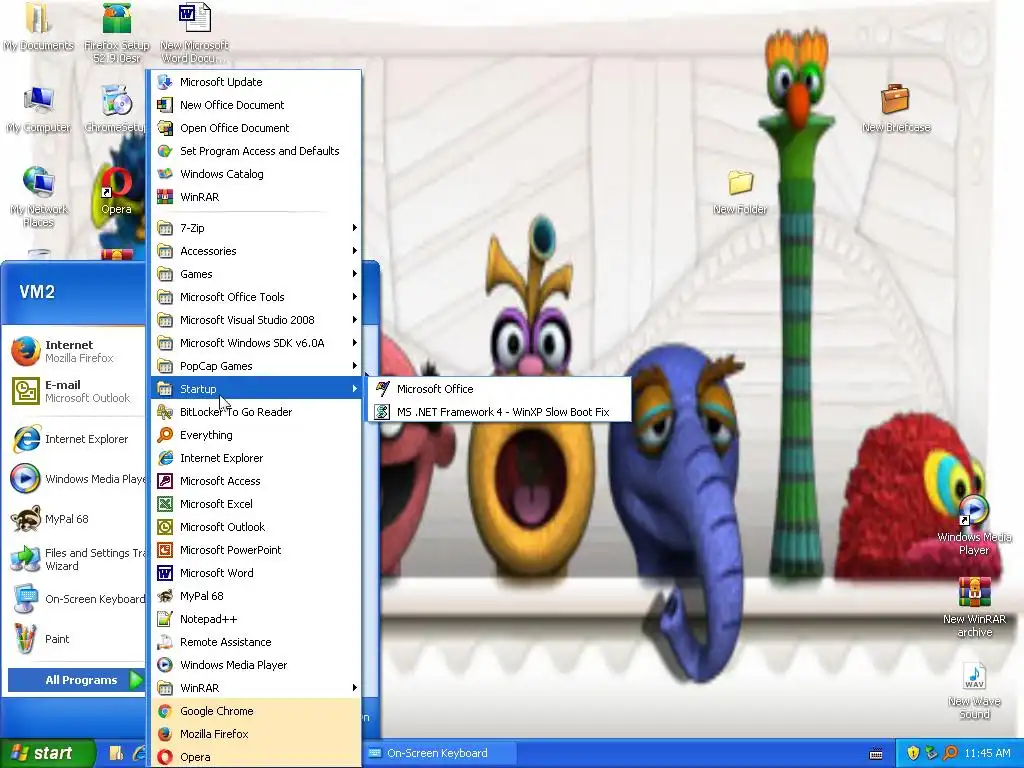This screenshot has height=768, width=1024.
Task: Click the New Office Document icon
Action: pos(166,104)
